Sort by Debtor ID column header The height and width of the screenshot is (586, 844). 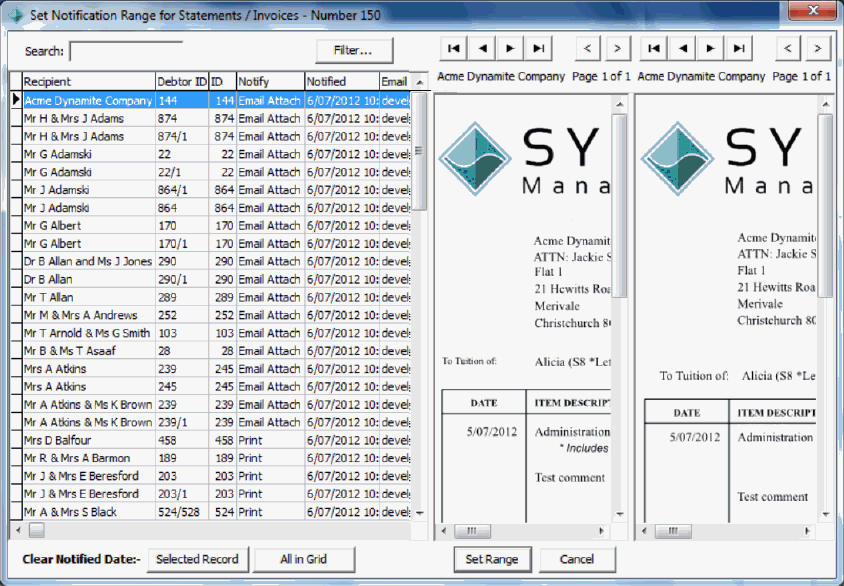pyautogui.click(x=182, y=82)
